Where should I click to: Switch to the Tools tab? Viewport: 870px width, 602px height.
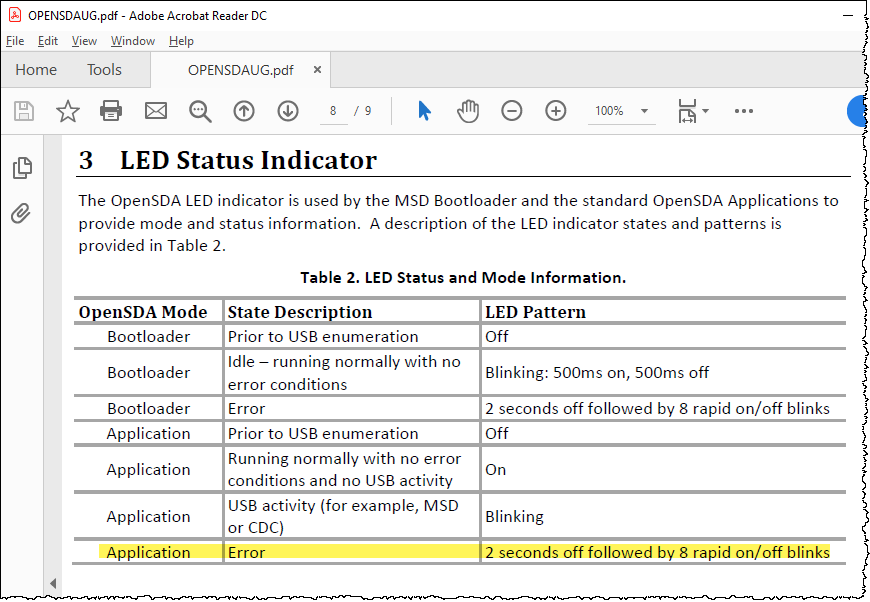(104, 70)
